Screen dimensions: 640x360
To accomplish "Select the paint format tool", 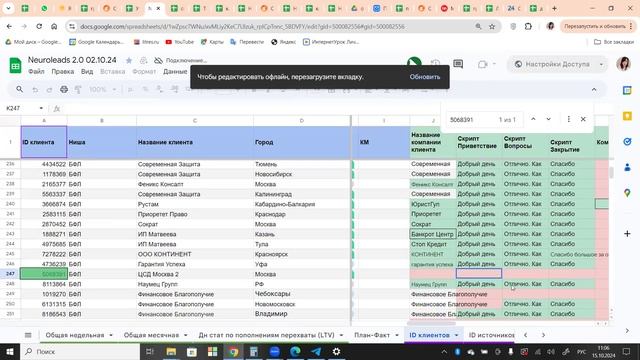I will click(78, 89).
